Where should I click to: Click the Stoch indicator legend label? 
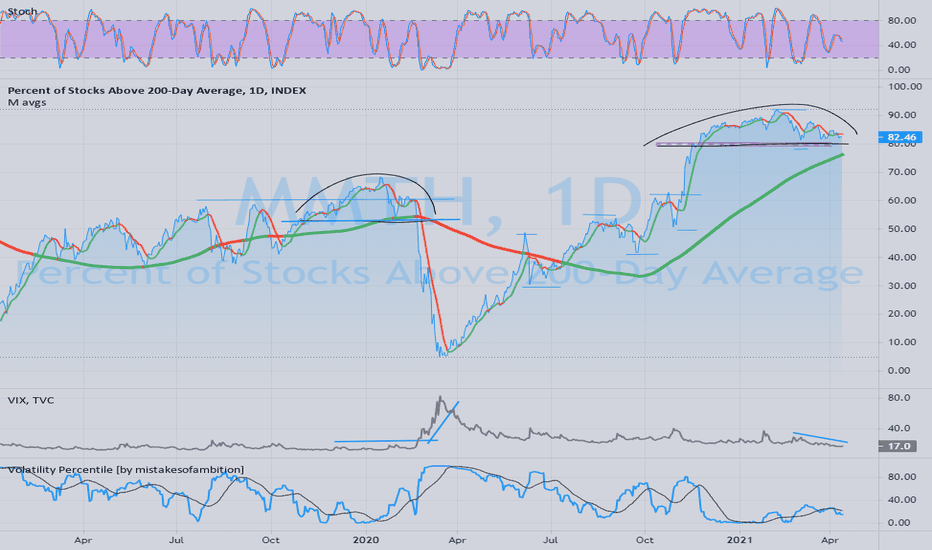(x=23, y=11)
